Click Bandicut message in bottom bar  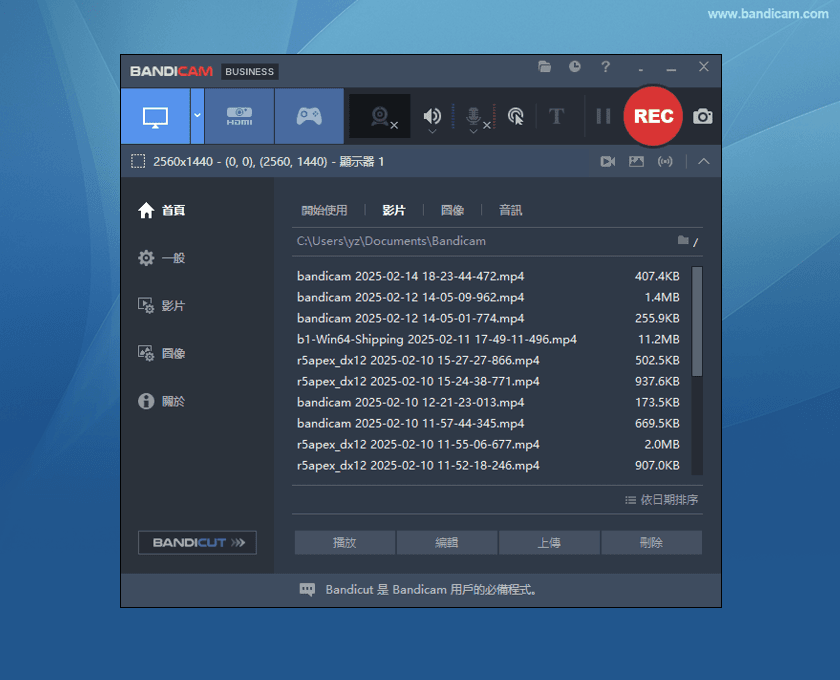click(431, 589)
